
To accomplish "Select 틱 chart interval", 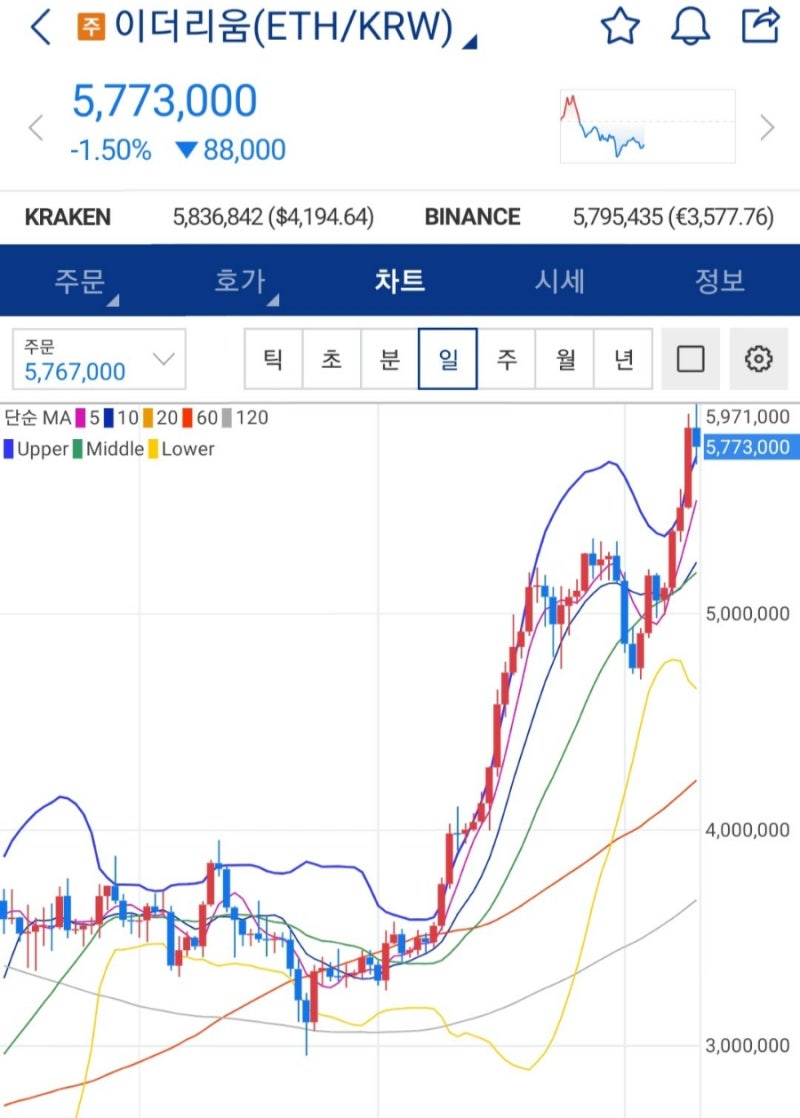I will click(273, 359).
